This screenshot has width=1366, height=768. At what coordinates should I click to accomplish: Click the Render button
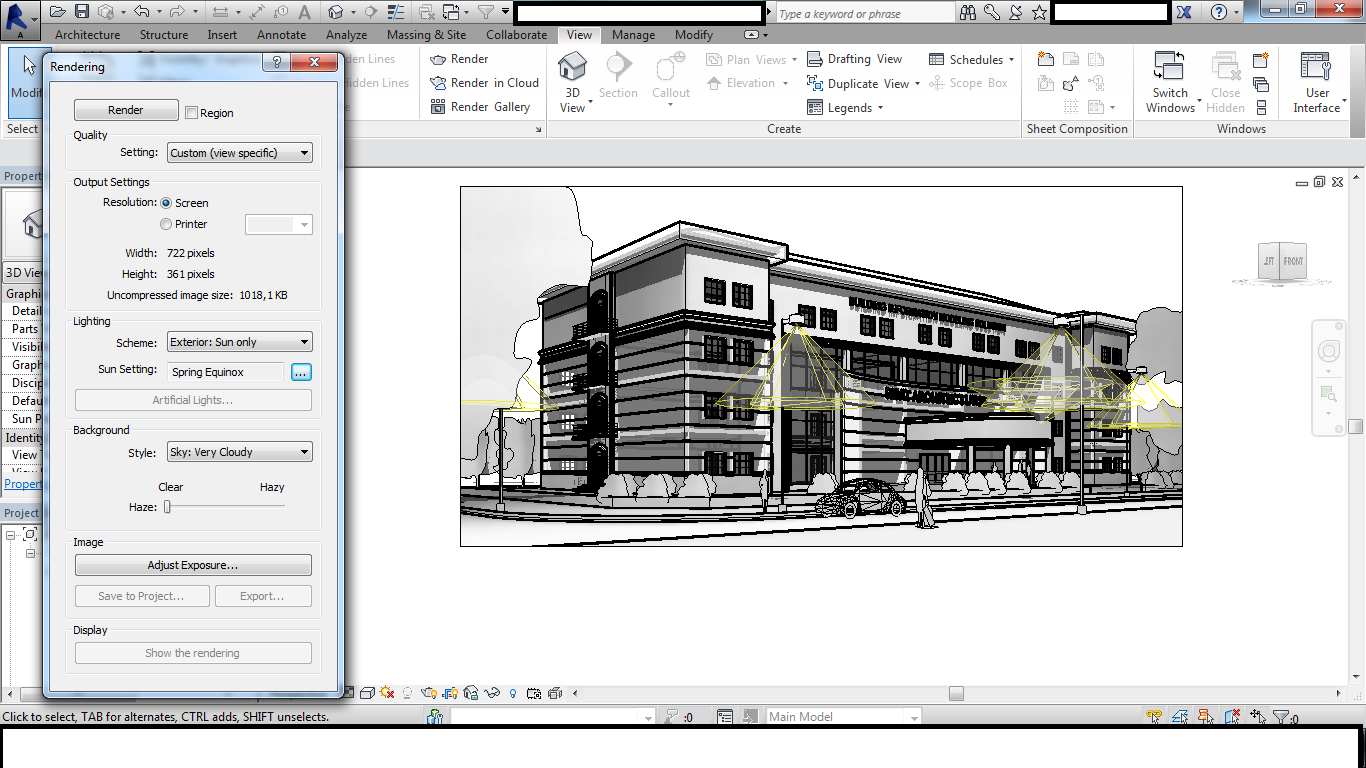coord(126,110)
